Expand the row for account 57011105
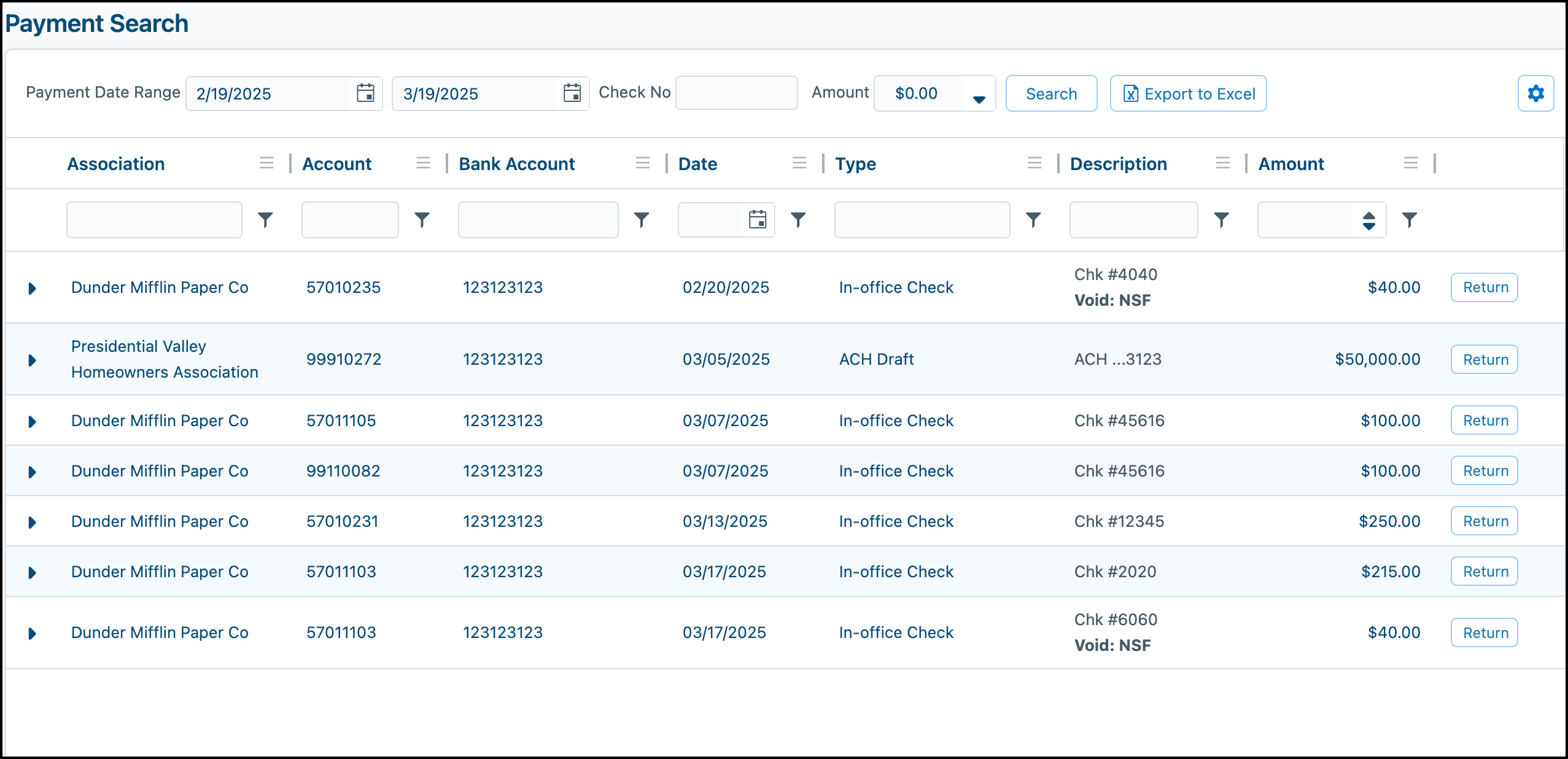 coord(32,421)
